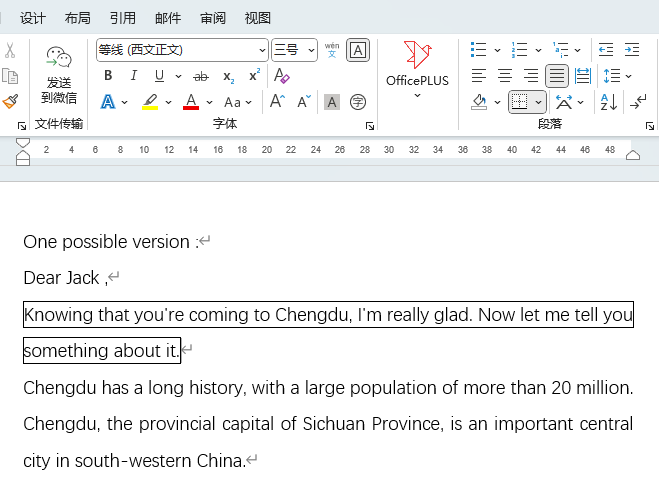Toggle bold formatting

108,76
